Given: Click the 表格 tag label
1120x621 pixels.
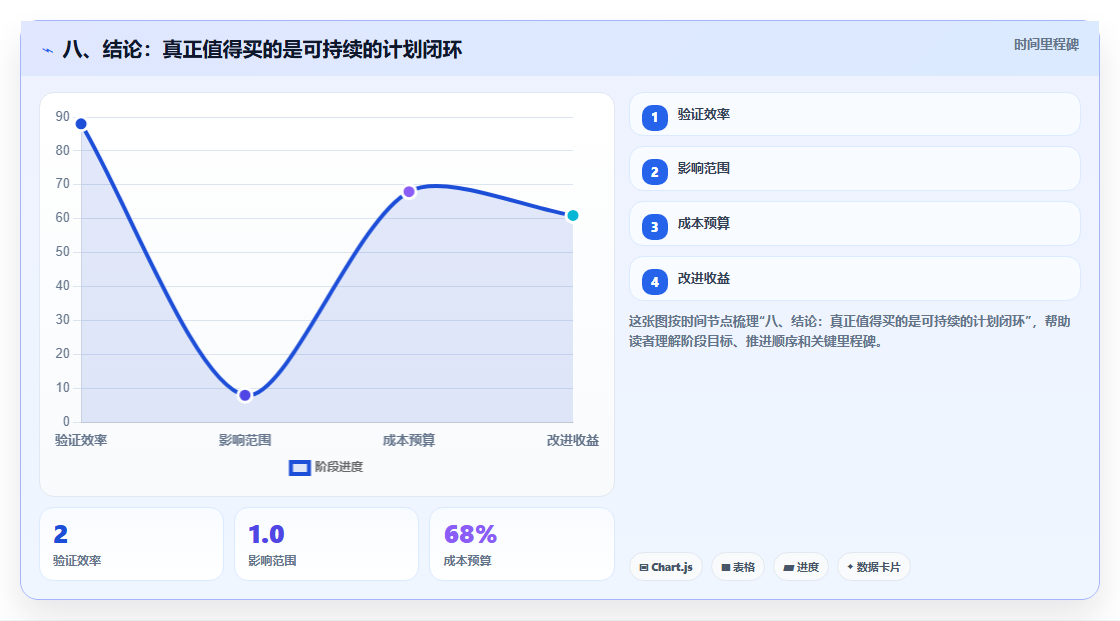Looking at the screenshot, I should click(x=744, y=567).
